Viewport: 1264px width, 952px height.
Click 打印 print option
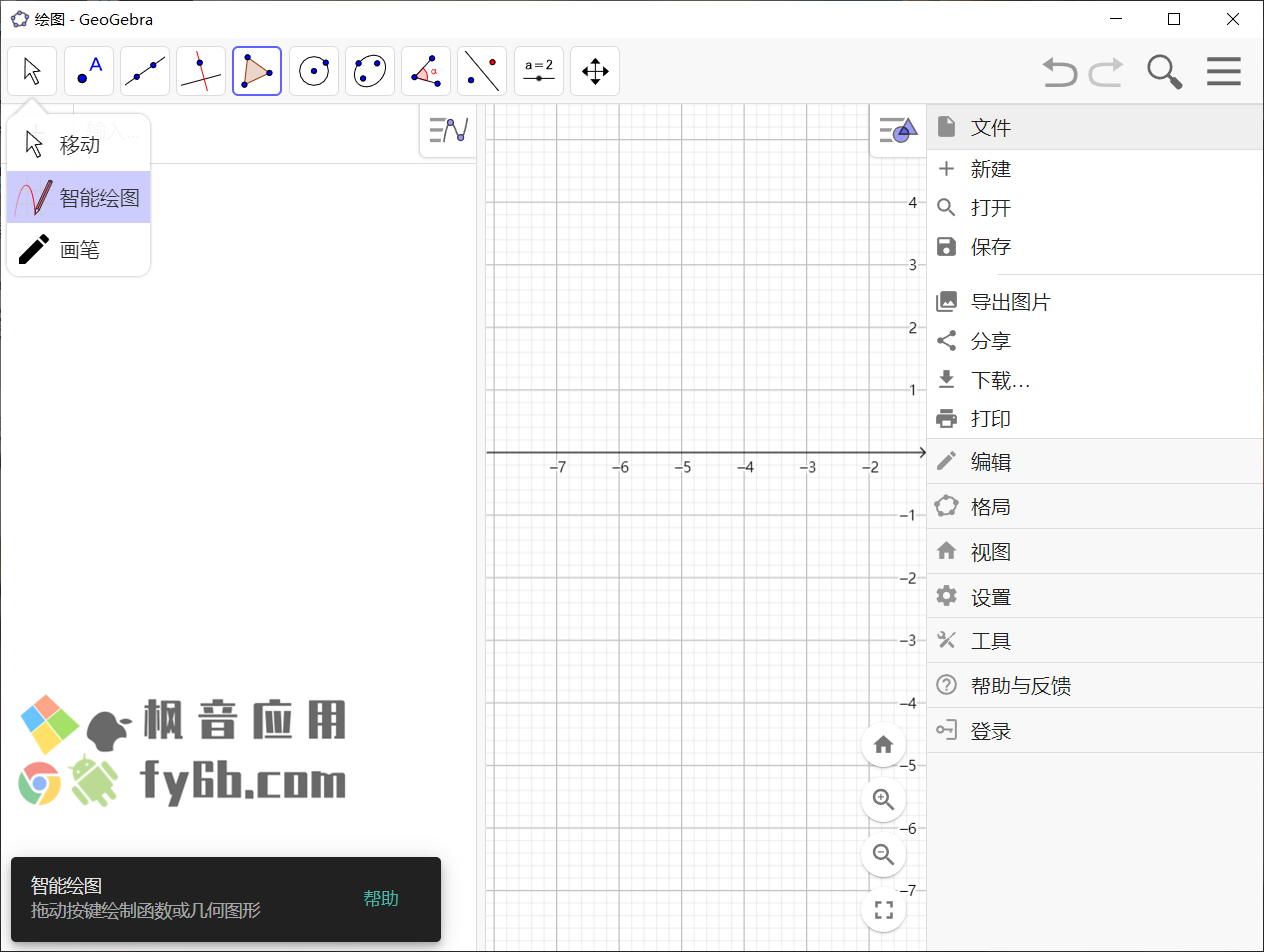tap(1095, 418)
